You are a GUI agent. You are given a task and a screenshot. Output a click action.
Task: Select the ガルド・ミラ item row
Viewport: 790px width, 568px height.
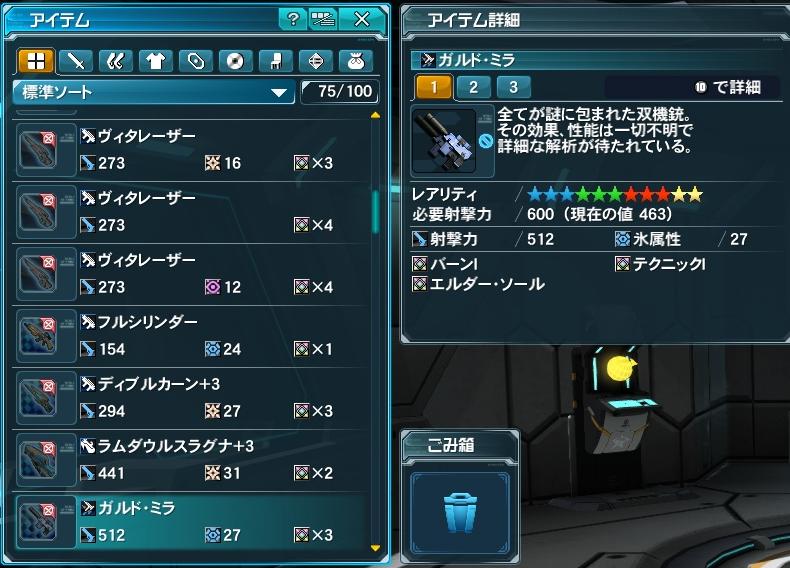coord(191,522)
